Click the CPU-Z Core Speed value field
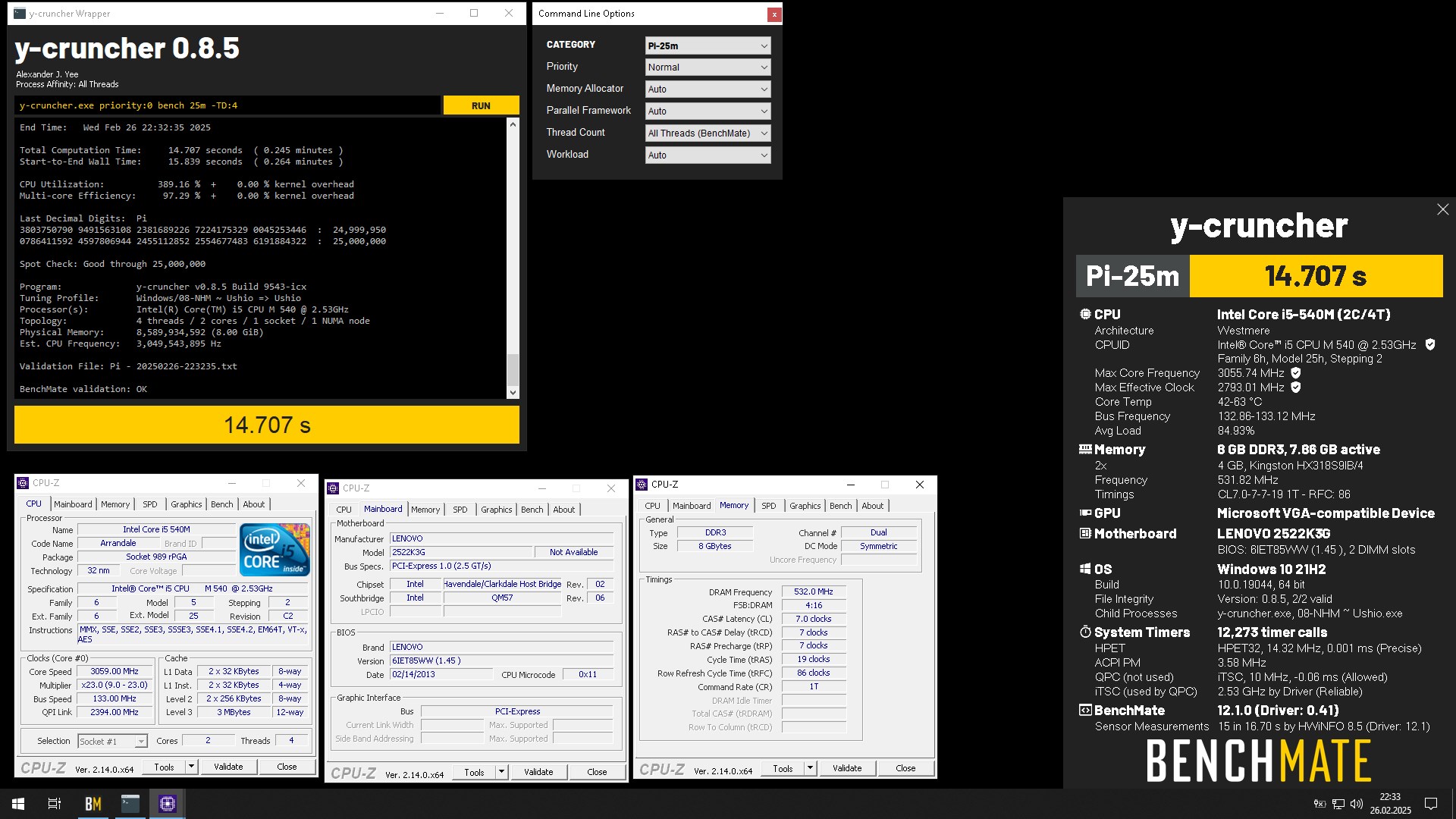 (115, 671)
